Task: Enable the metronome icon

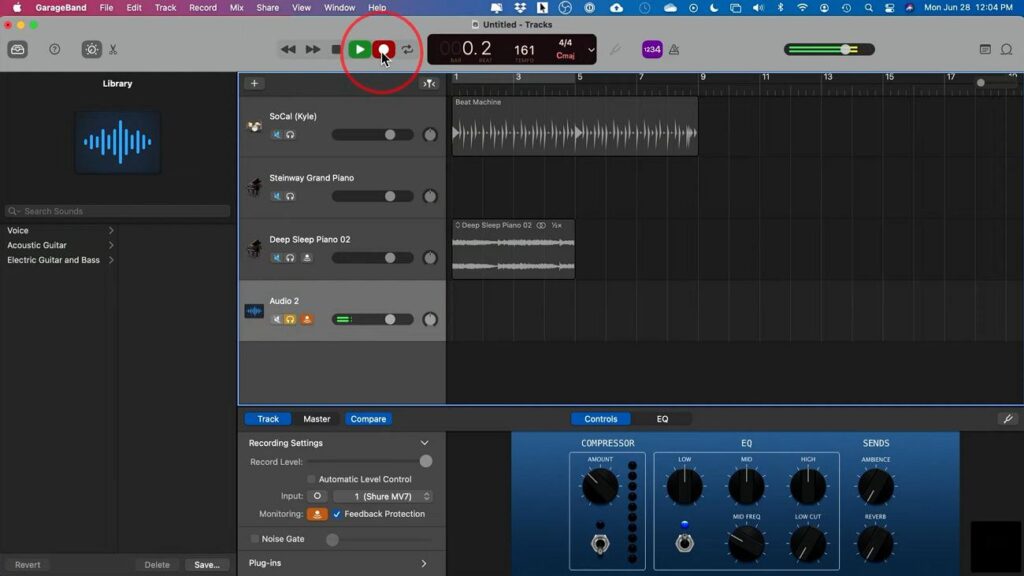Action: pos(674,49)
